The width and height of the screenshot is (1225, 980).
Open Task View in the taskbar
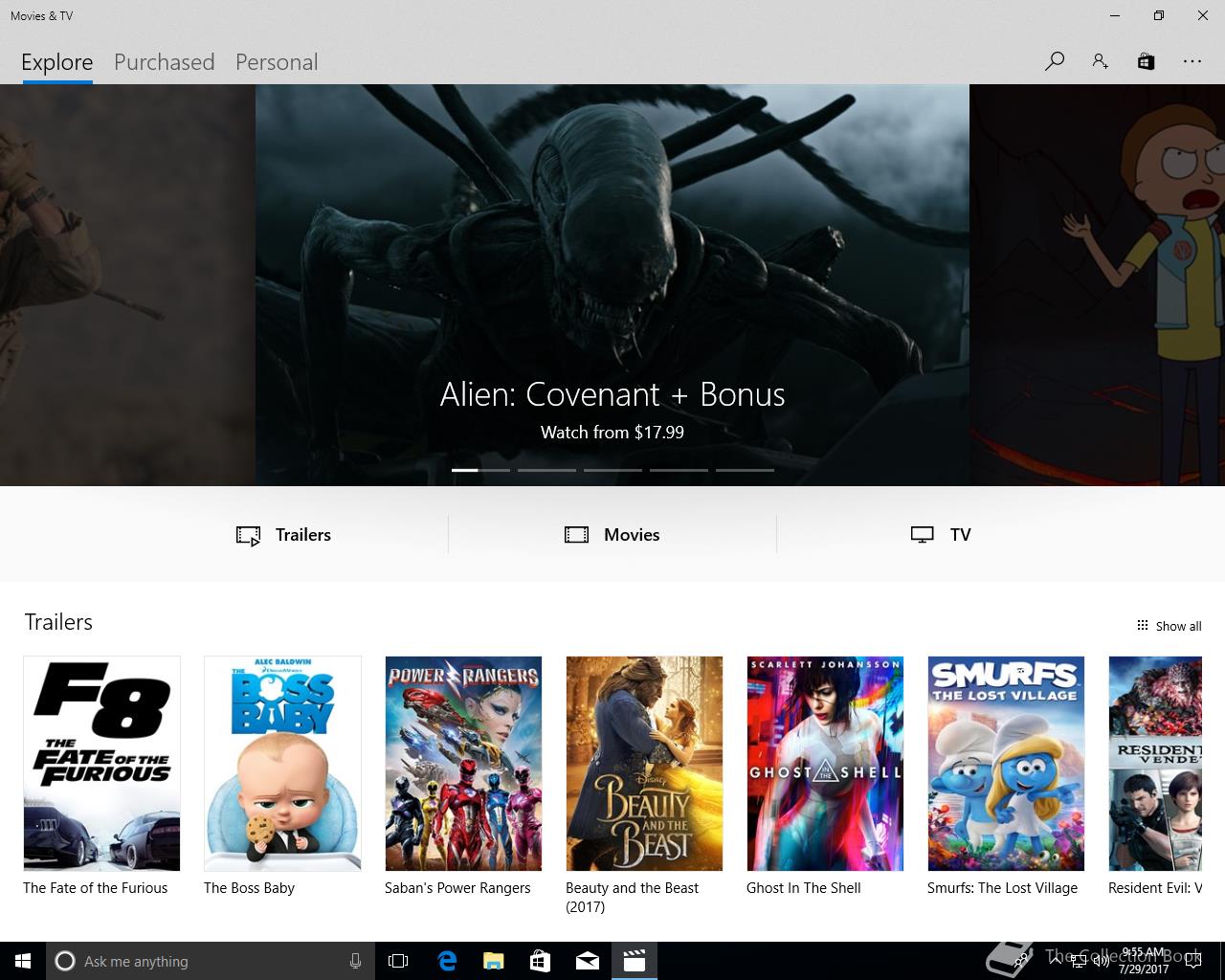pos(398,961)
